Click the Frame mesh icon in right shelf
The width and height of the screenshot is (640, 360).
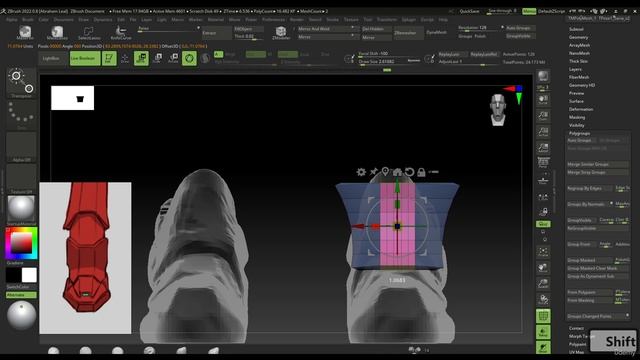[x=543, y=252]
